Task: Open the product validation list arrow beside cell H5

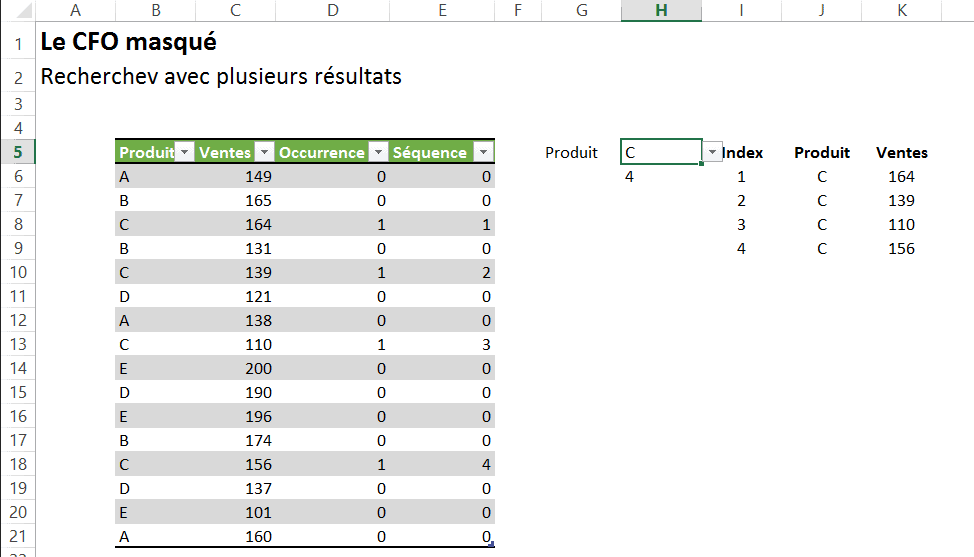Action: 712,152
